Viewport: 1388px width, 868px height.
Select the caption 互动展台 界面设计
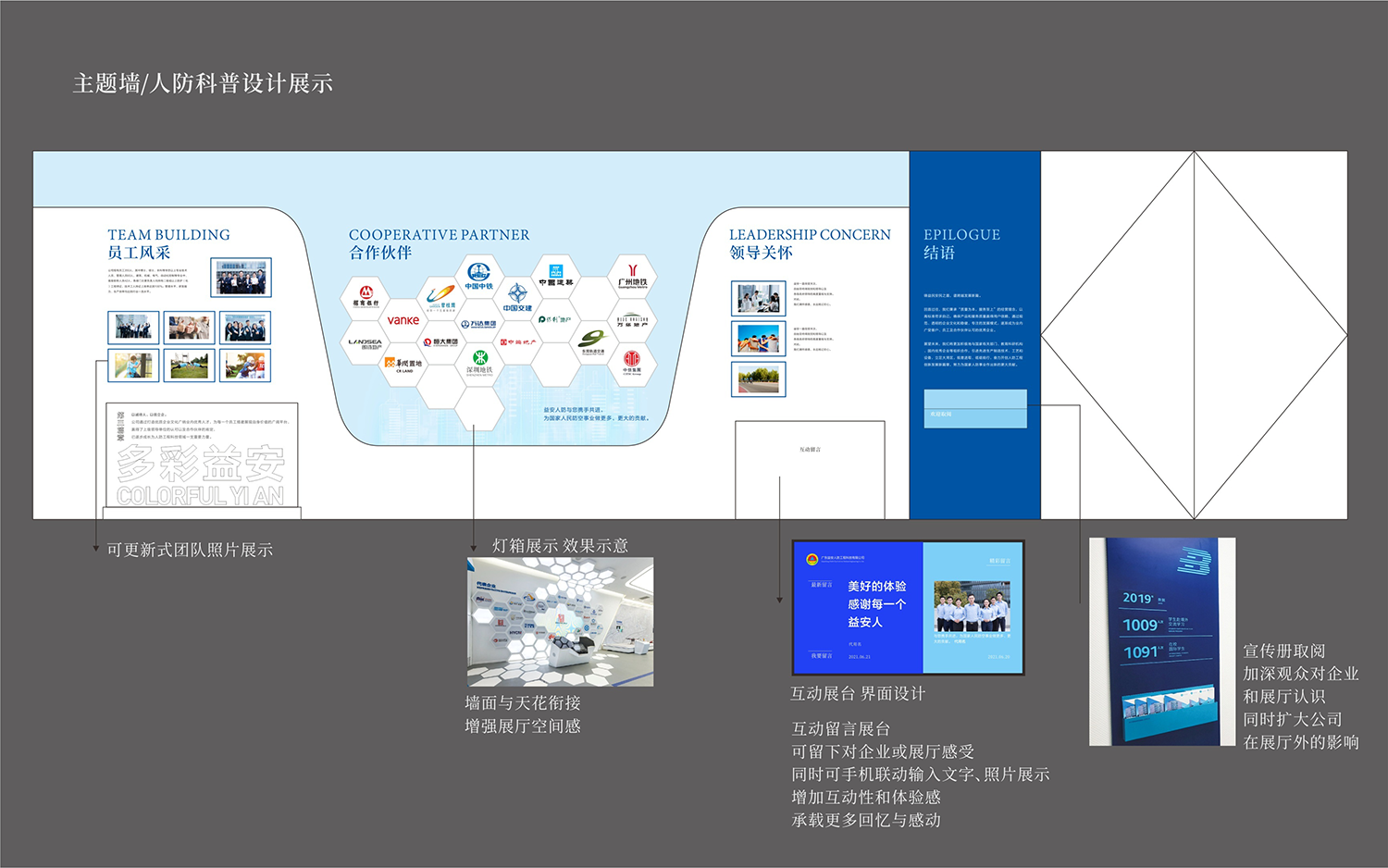pos(858,694)
